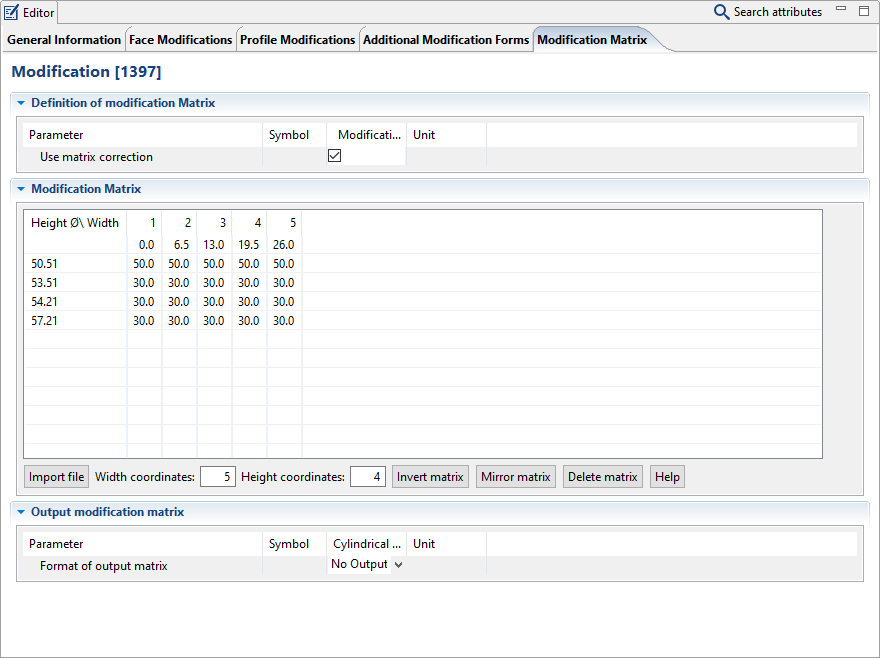Image resolution: width=880 pixels, height=658 pixels.
Task: Click the Mirror matrix button
Action: (x=515, y=477)
